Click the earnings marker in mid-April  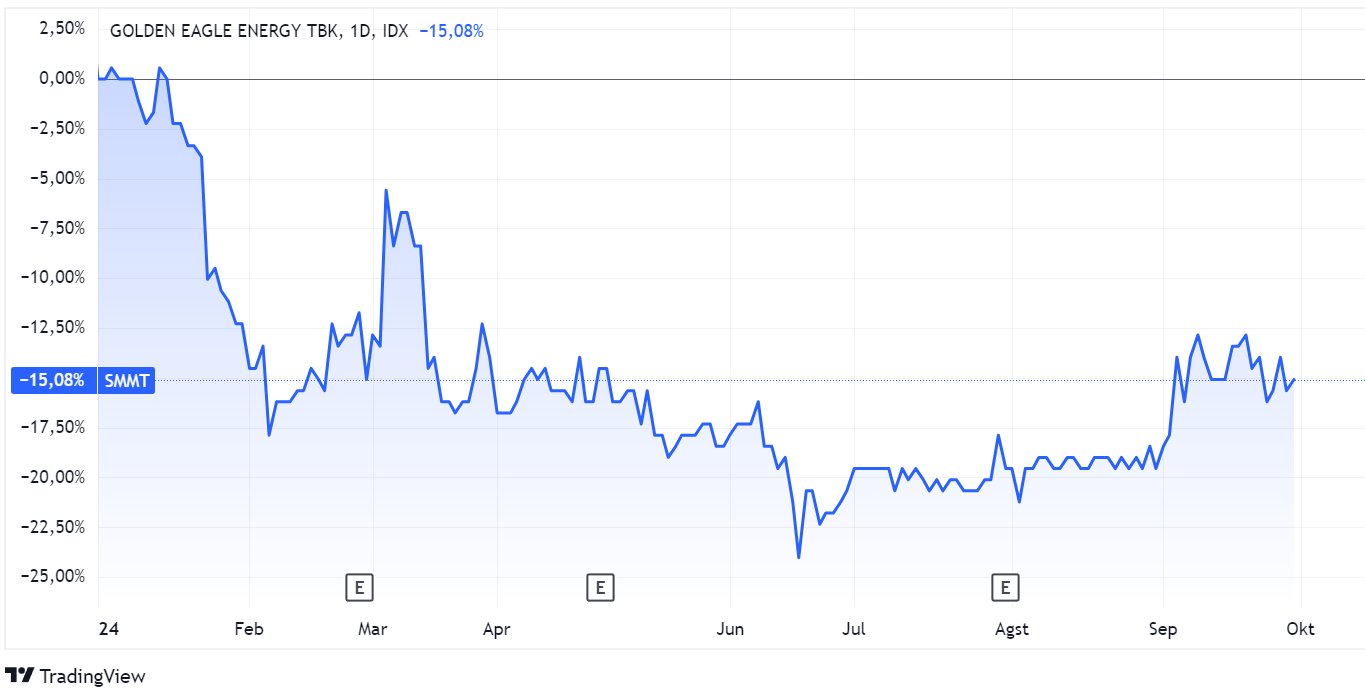[600, 587]
